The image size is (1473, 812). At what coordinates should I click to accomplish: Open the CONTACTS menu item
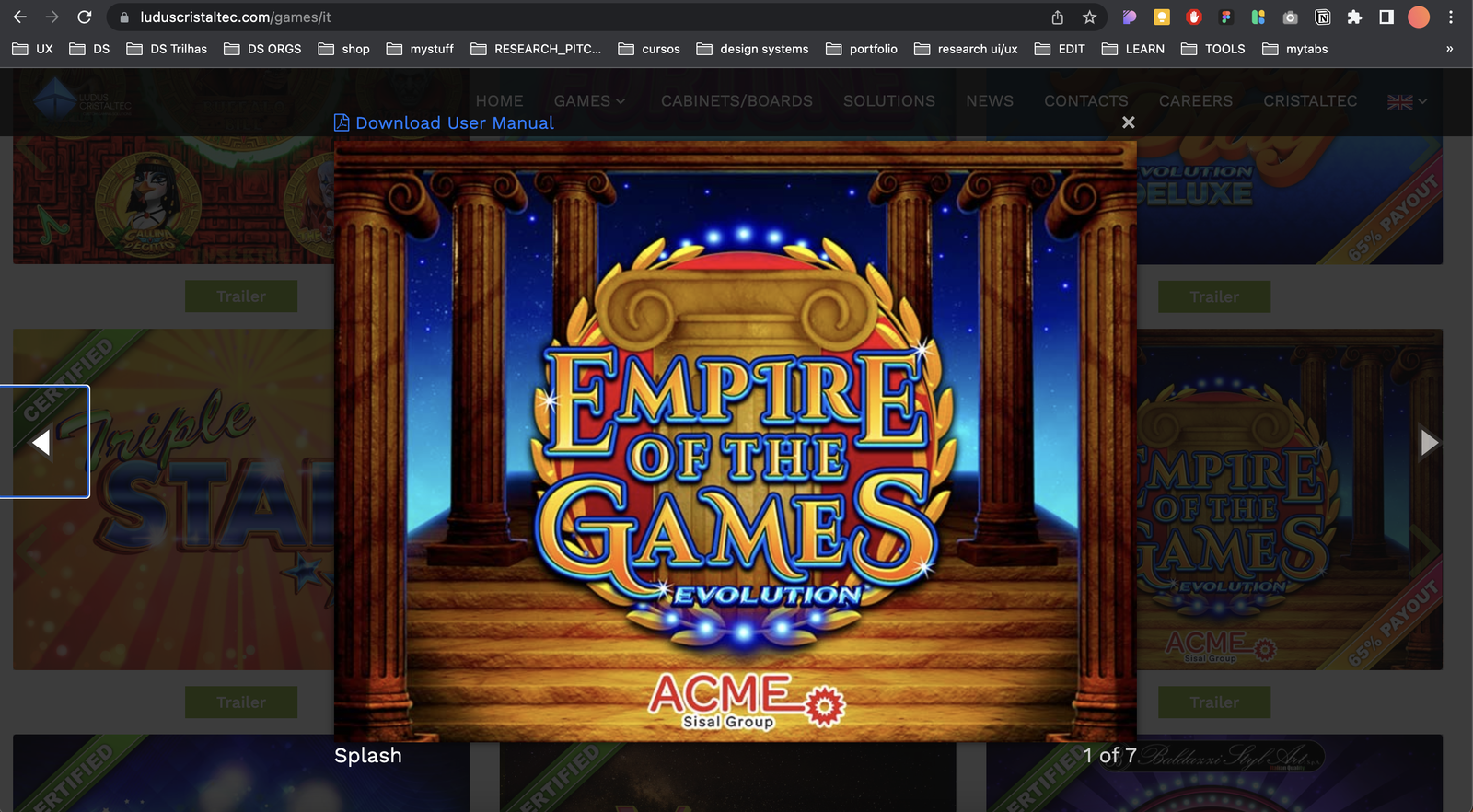click(x=1086, y=101)
